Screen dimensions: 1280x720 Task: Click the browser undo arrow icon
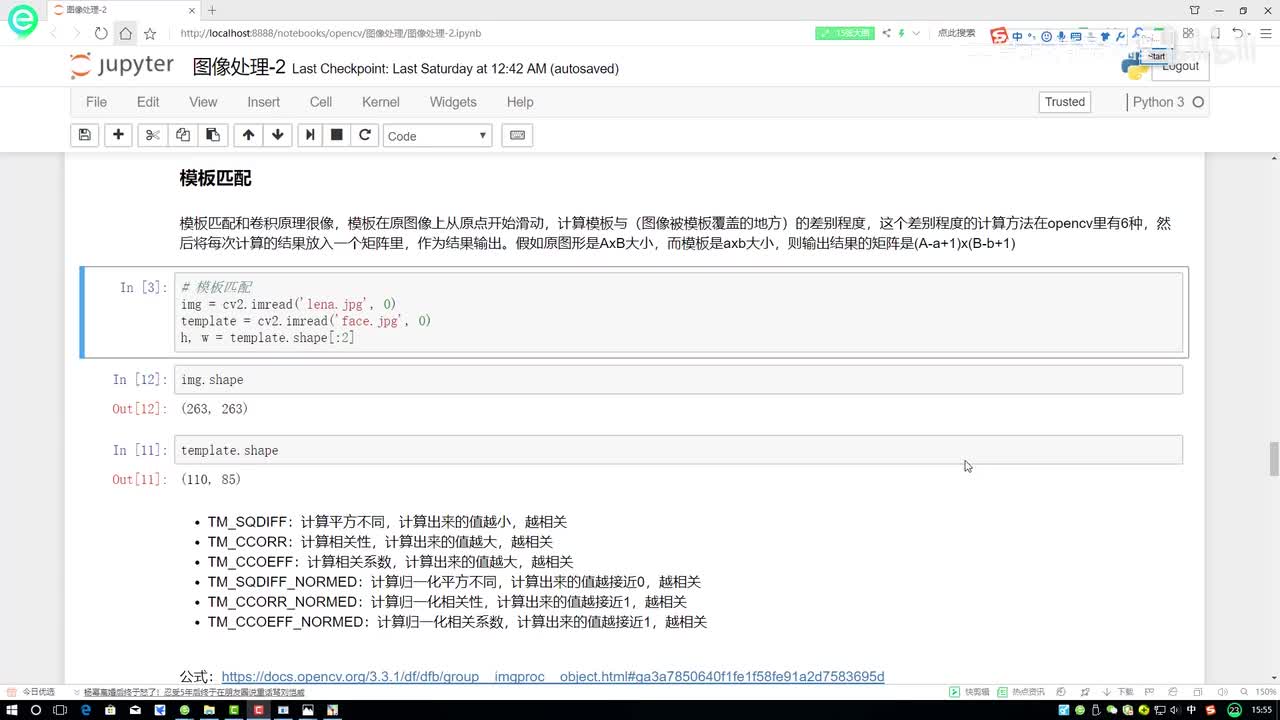pos(1239,33)
